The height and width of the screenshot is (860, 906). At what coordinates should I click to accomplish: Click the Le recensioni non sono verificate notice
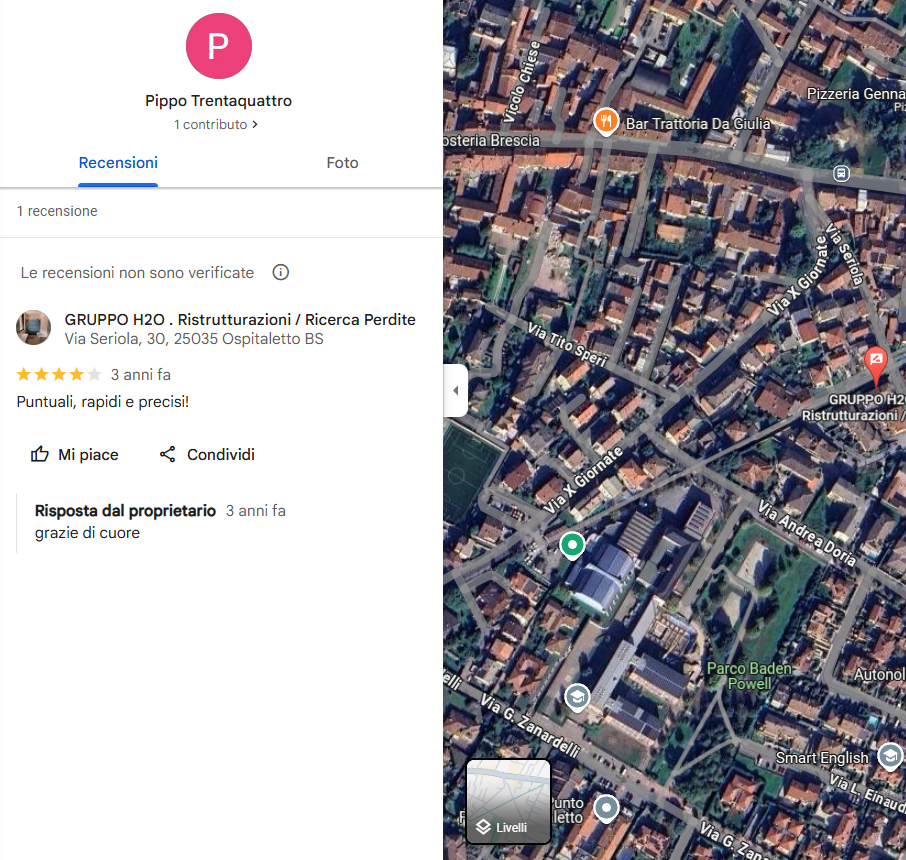pos(138,273)
